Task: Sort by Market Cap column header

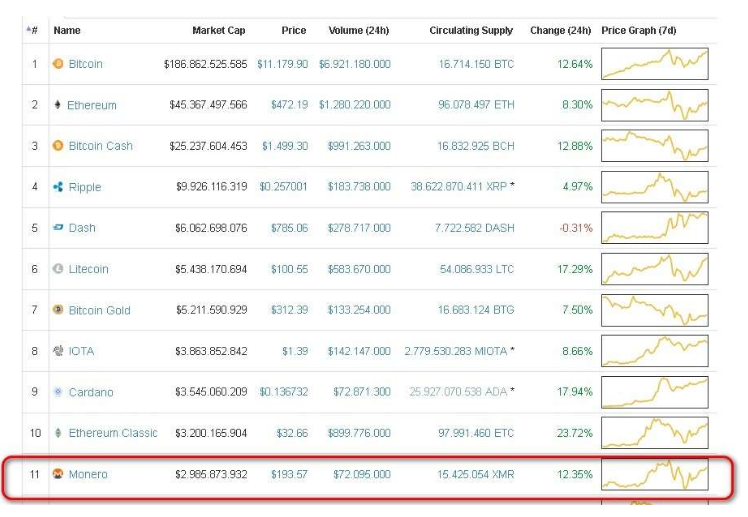Action: [218, 31]
